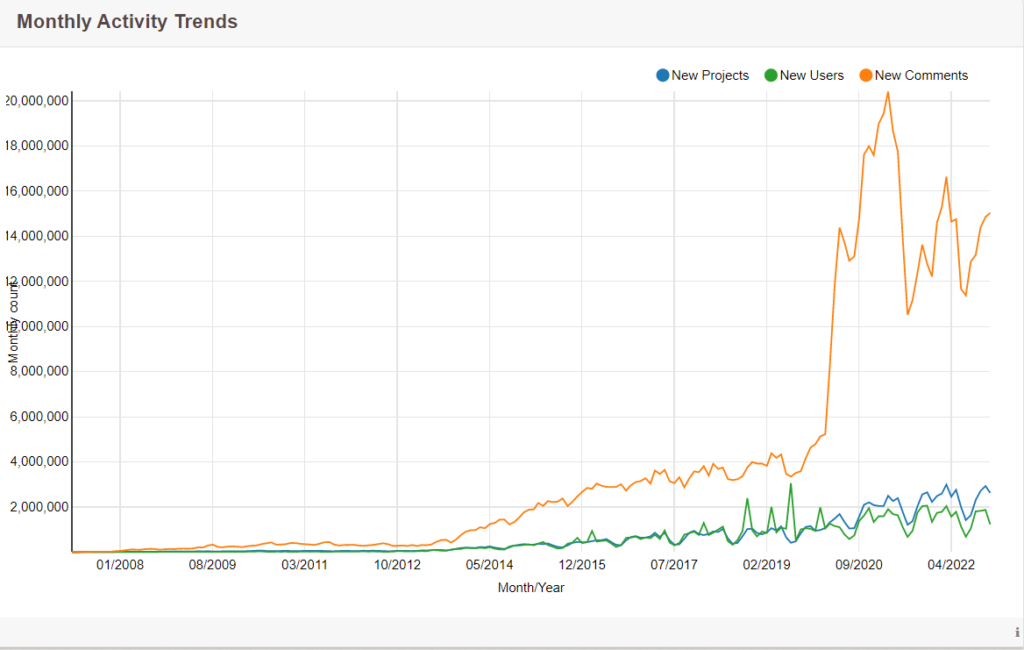Select the Monthly Activity Trends title

[127, 22]
